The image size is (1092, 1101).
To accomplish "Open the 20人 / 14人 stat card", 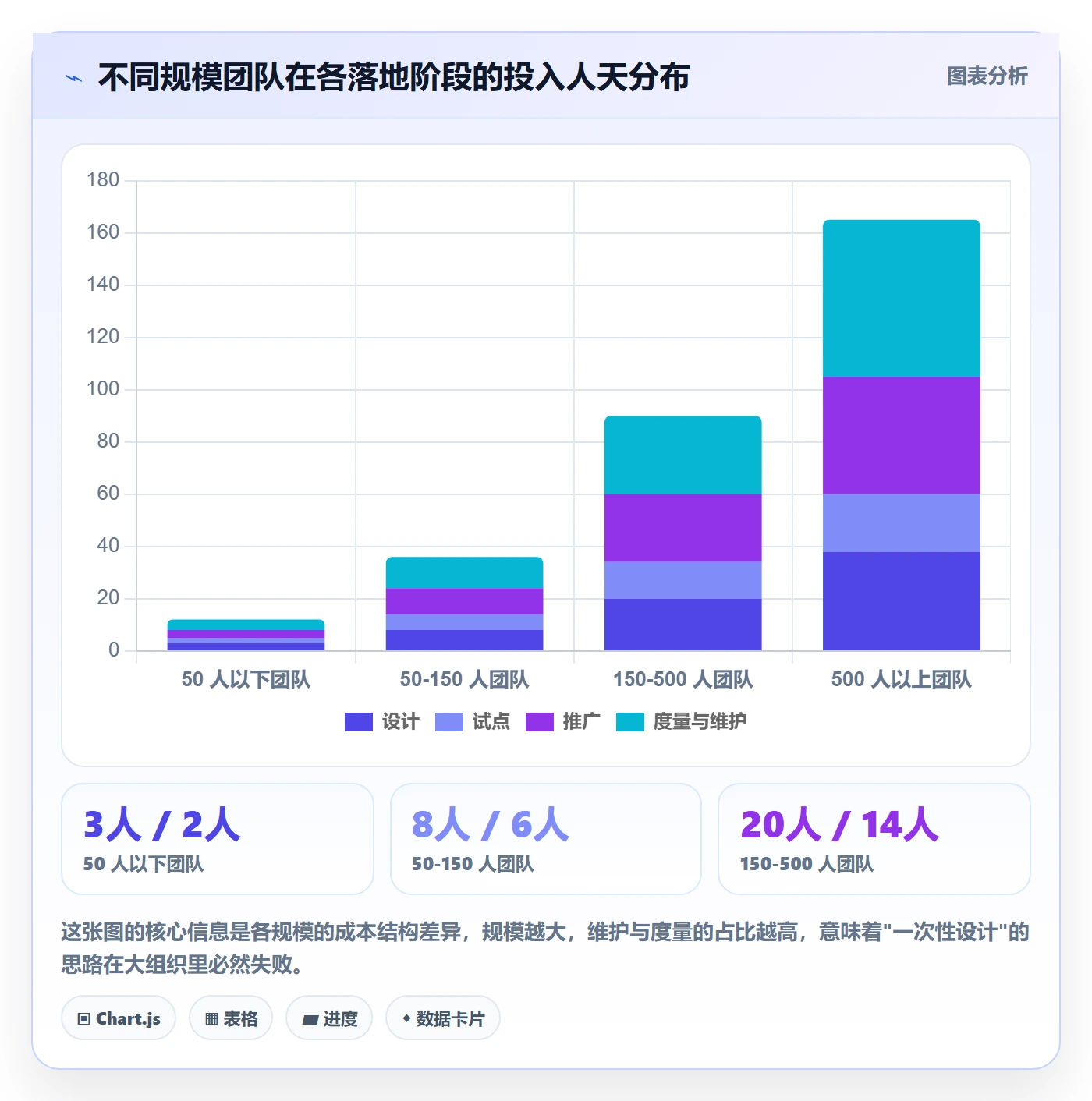I will point(874,839).
